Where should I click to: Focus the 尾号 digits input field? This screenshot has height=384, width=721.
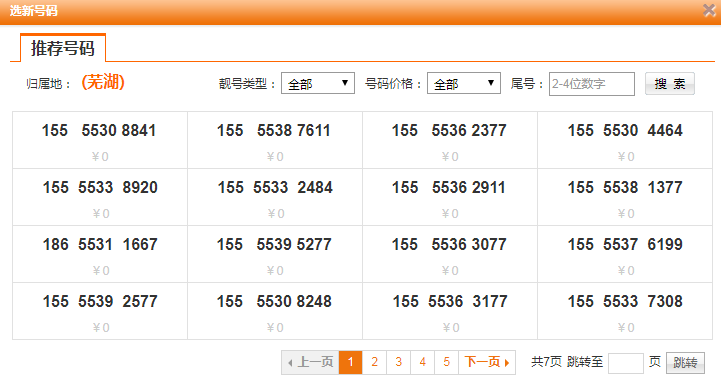pos(591,84)
